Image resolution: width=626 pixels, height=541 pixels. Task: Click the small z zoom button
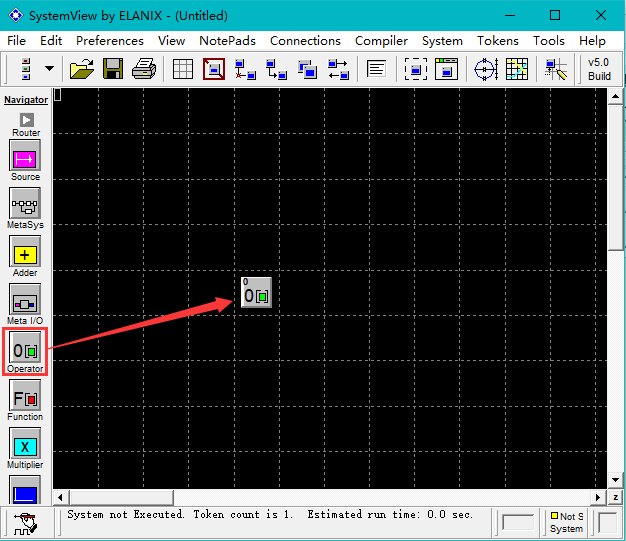click(x=615, y=497)
